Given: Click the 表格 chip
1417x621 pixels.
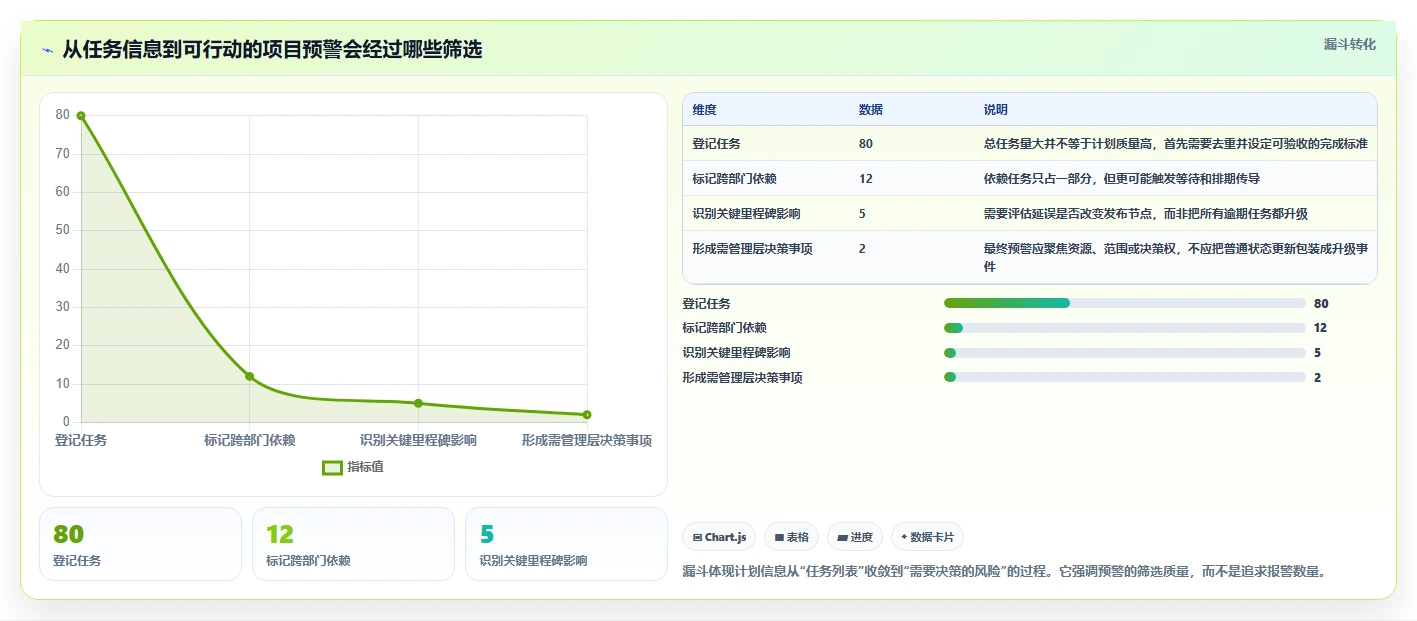Looking at the screenshot, I should pyautogui.click(x=791, y=537).
